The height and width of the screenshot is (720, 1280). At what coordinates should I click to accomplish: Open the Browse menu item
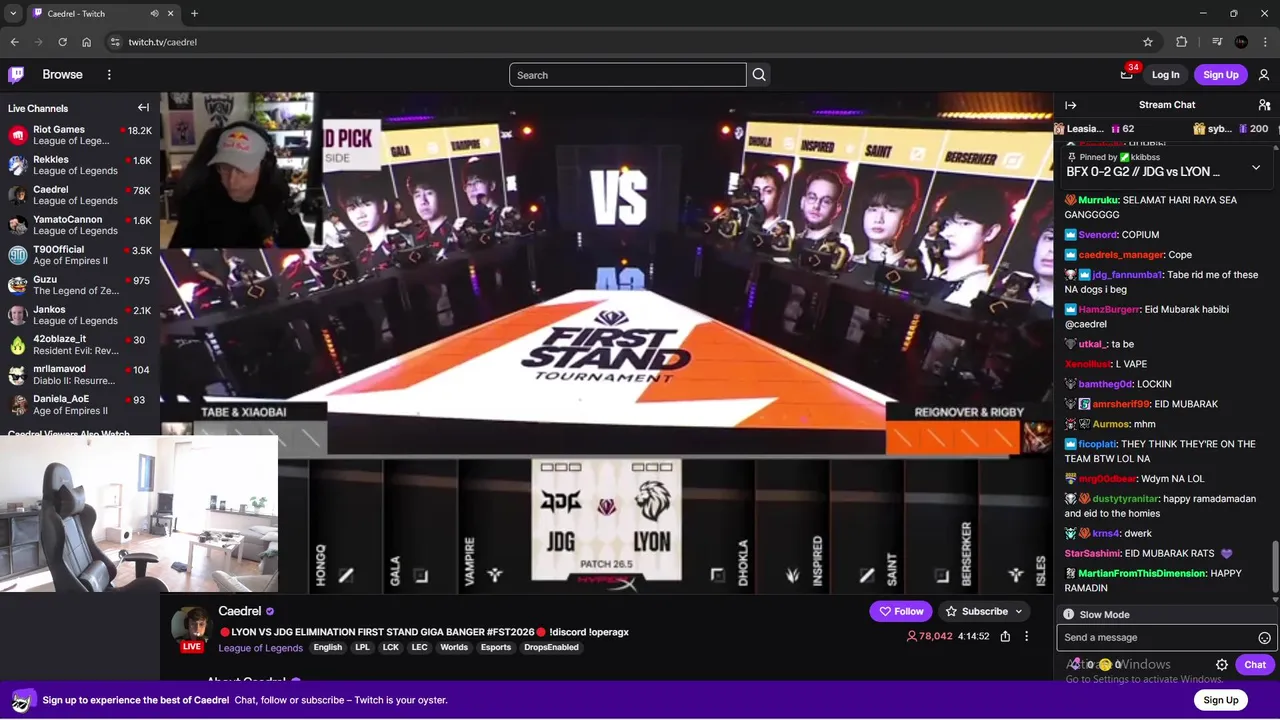pyautogui.click(x=62, y=75)
